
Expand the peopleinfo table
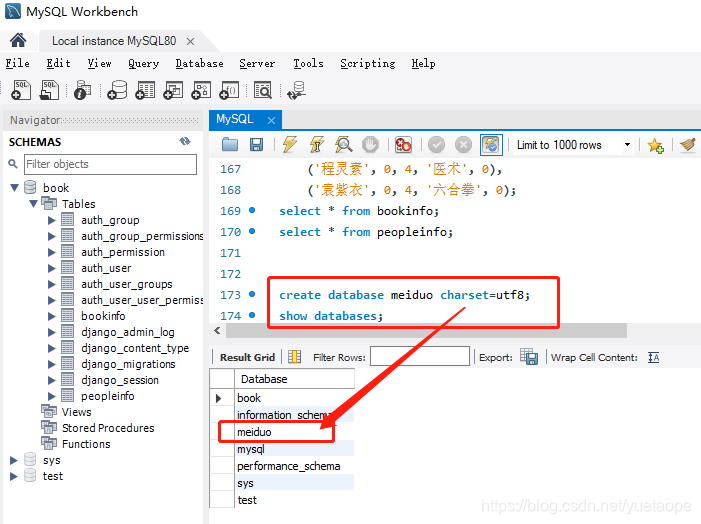coord(52,396)
